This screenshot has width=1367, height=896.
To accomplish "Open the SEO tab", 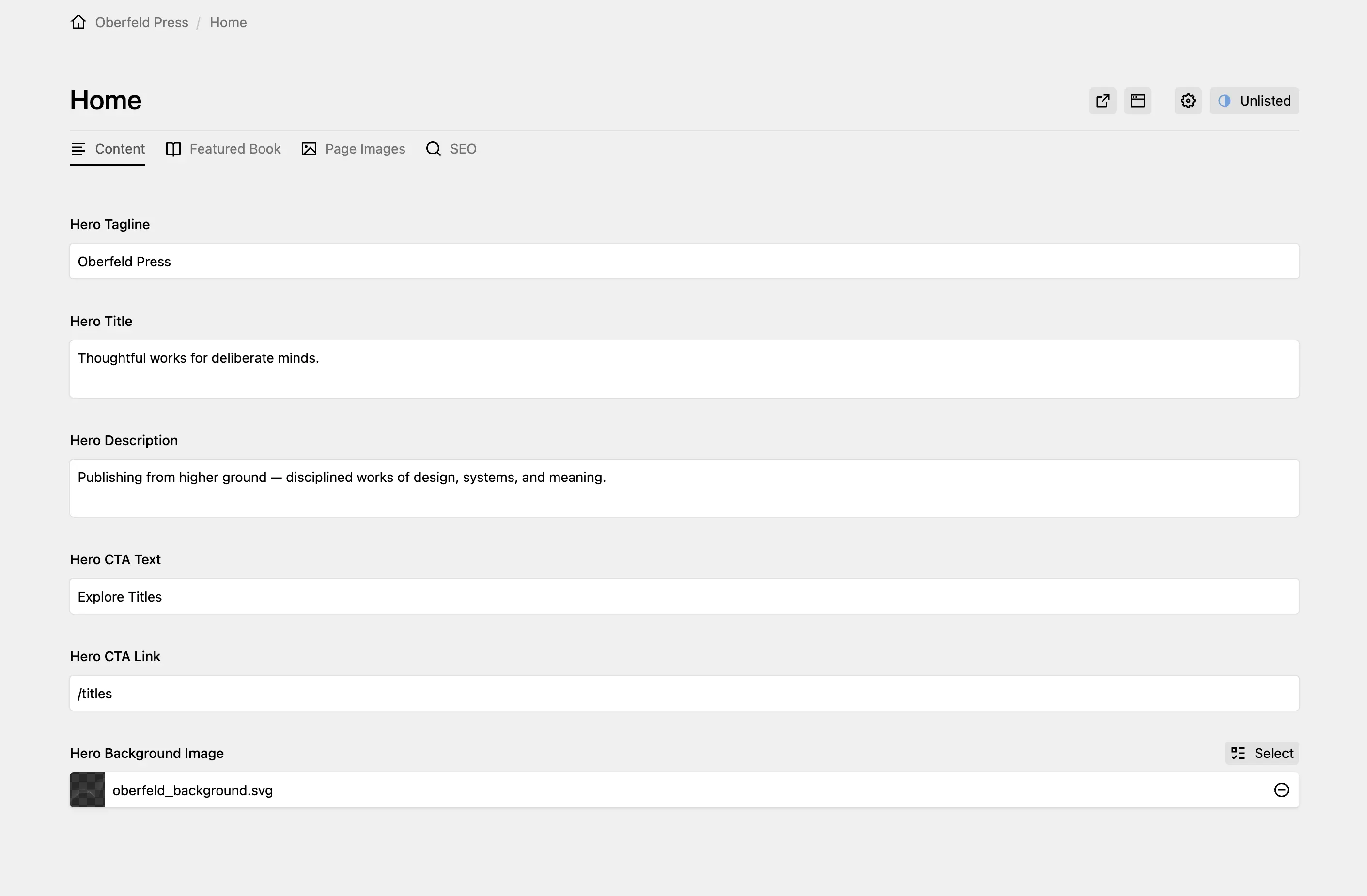I will click(462, 148).
